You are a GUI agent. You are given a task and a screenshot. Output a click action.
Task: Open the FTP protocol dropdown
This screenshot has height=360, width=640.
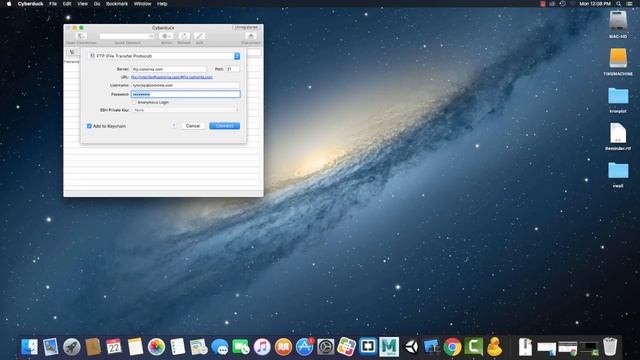164,56
